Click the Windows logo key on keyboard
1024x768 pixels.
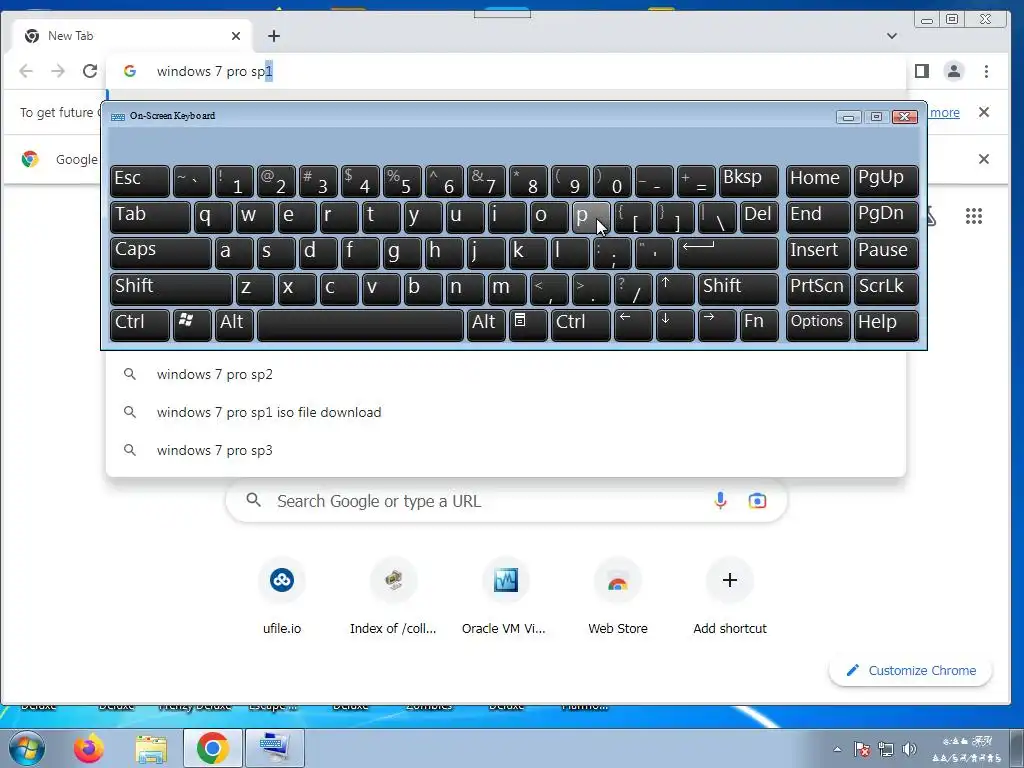(x=192, y=325)
